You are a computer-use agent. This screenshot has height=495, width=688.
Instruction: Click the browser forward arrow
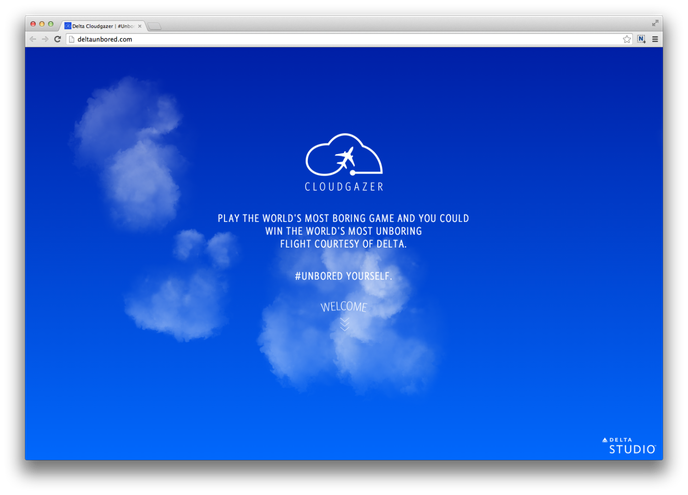44,39
